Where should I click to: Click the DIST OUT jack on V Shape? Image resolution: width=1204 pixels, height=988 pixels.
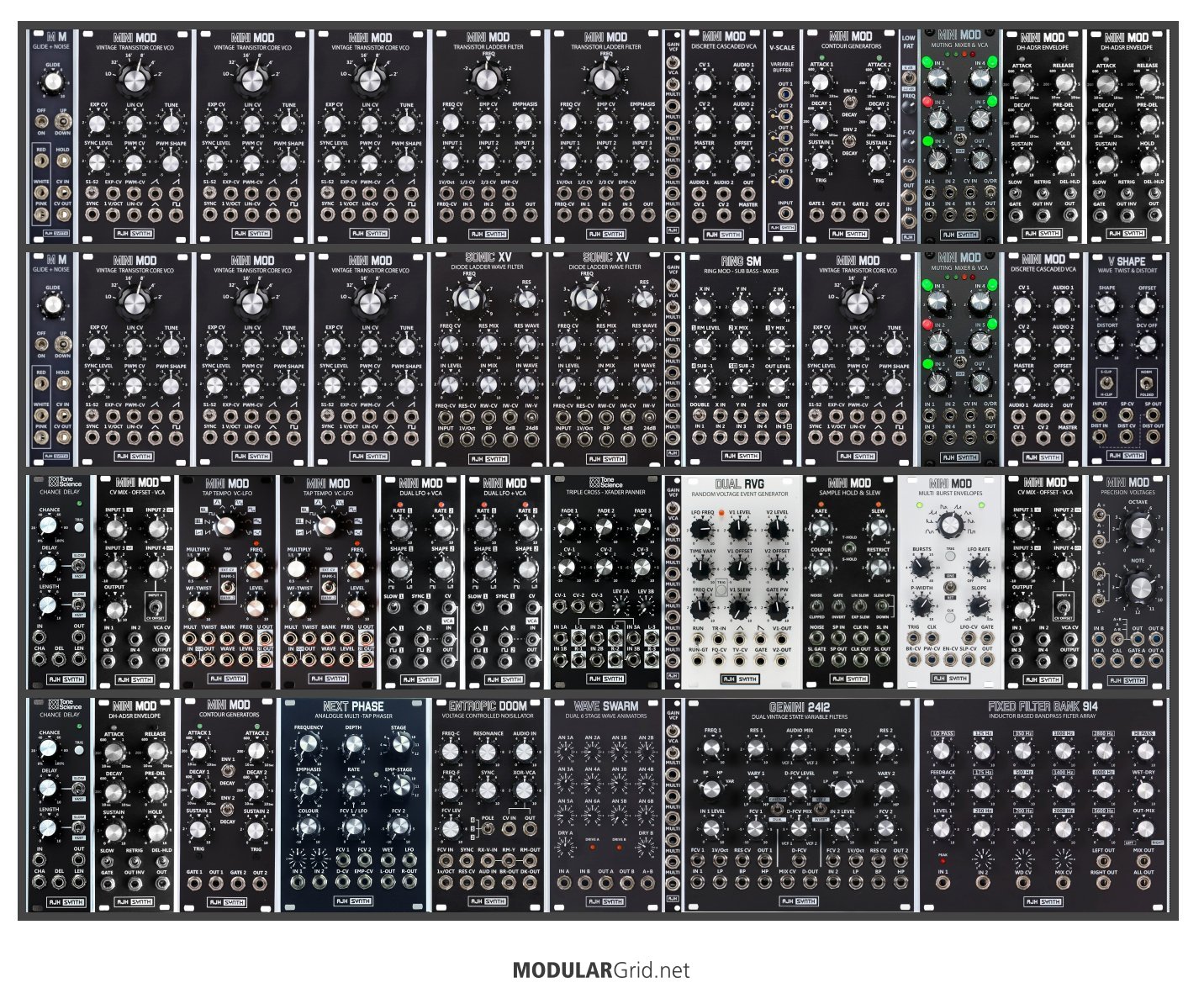tap(1154, 437)
